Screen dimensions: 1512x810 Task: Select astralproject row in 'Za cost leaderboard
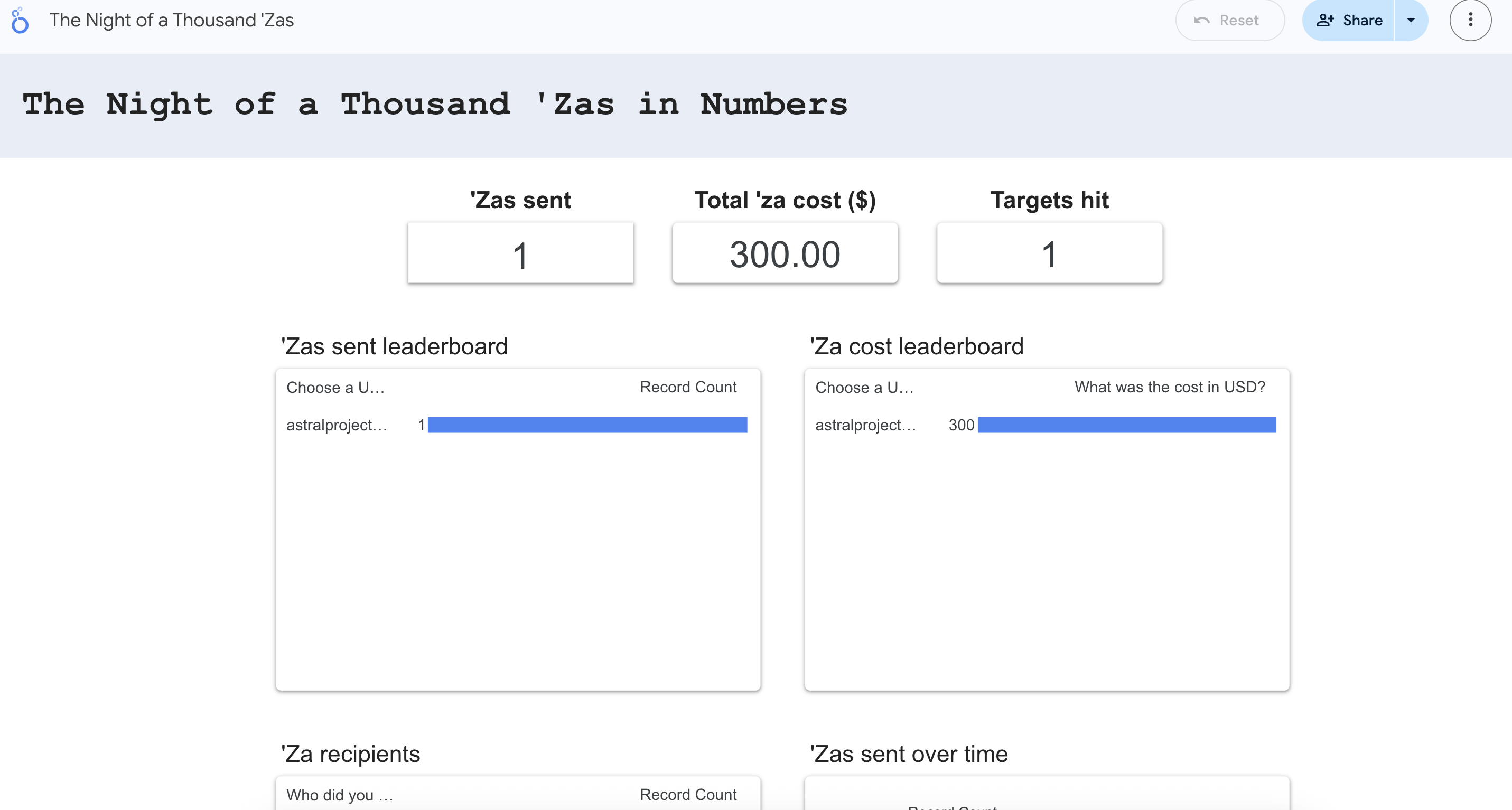(x=865, y=425)
